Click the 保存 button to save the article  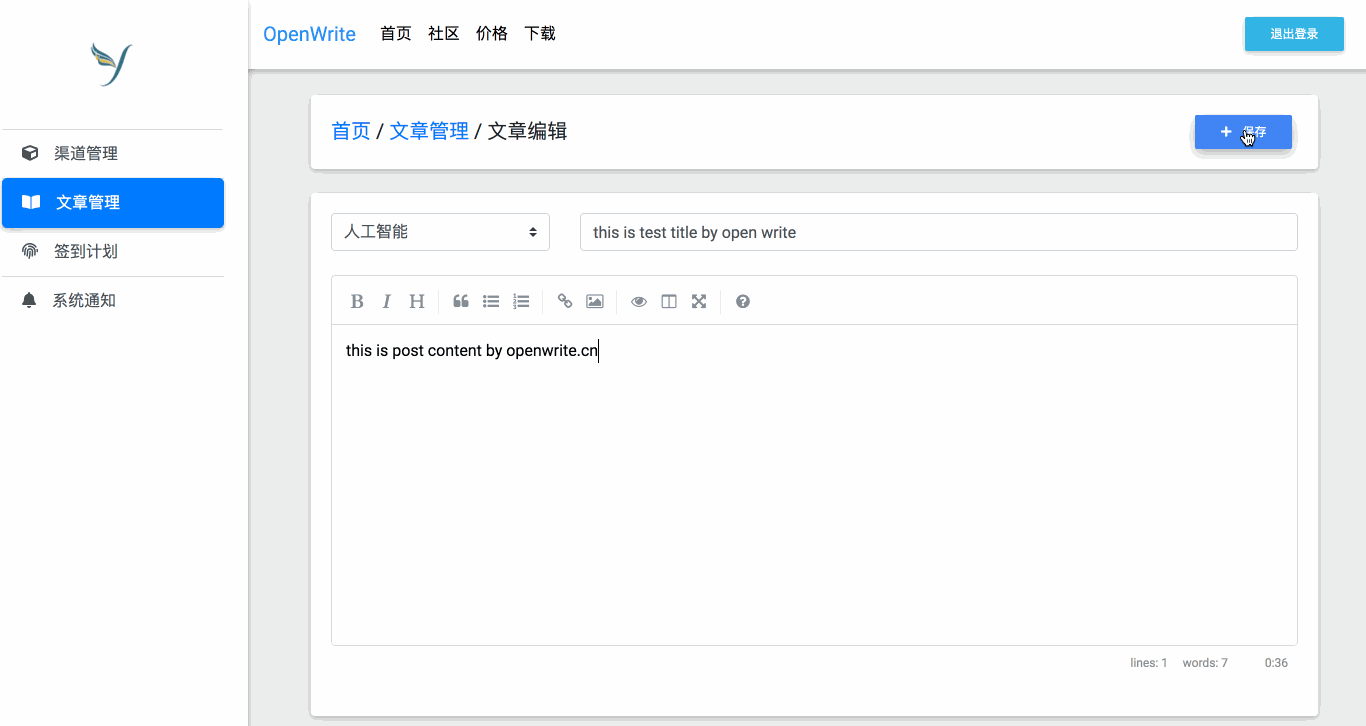(1243, 131)
